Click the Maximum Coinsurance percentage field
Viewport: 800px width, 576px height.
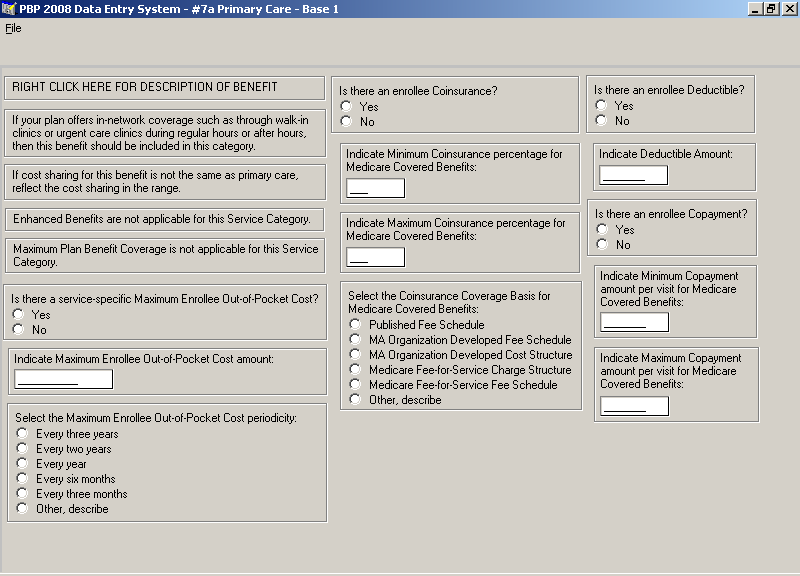[x=376, y=257]
